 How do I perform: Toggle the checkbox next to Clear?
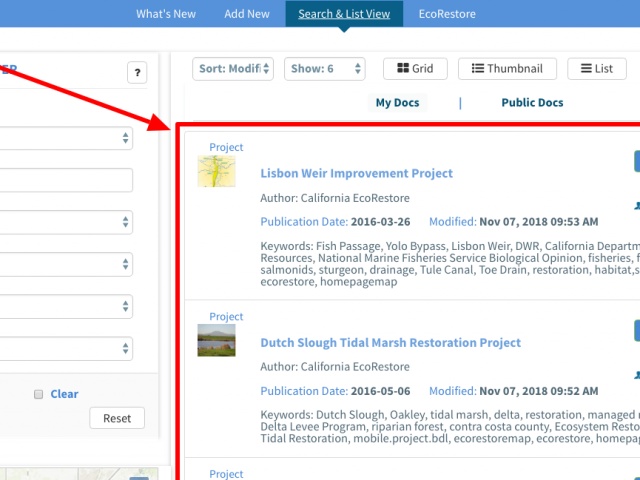38,394
